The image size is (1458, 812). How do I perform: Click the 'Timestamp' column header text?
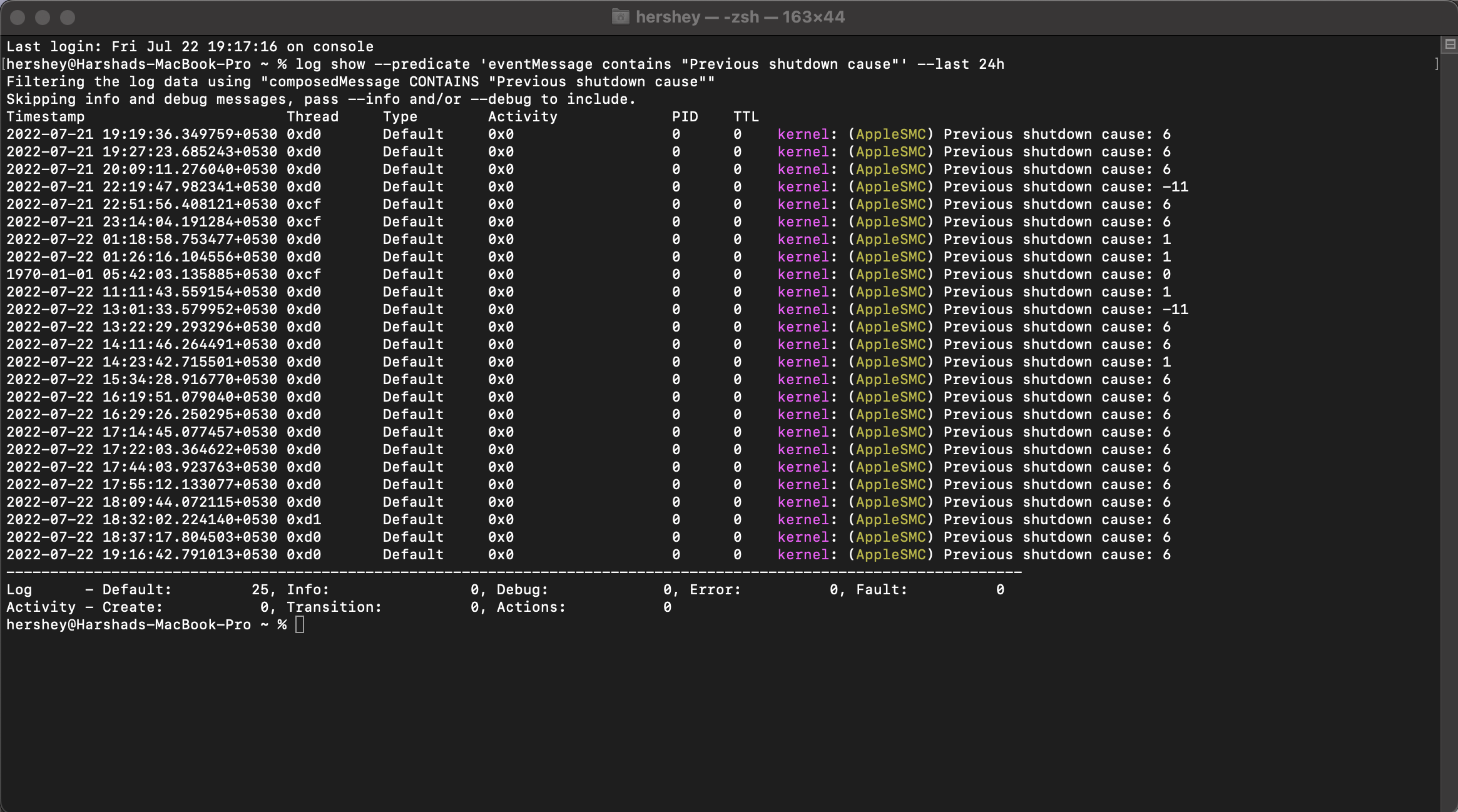[45, 117]
